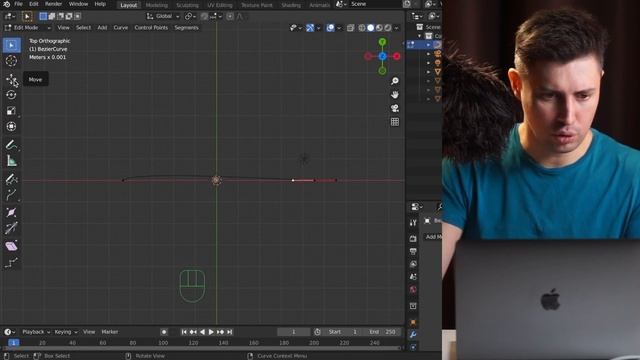Switch to rendered shading
Image resolution: width=640 pixels, height=360 pixels.
[388, 28]
